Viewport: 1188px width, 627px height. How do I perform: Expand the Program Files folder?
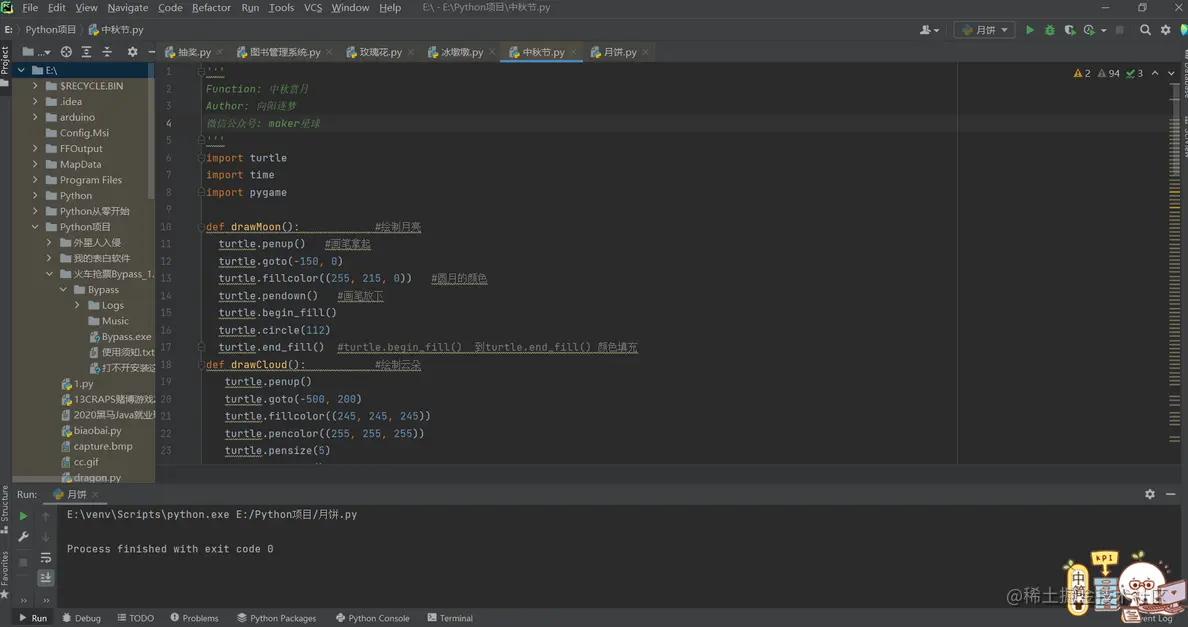[x=35, y=180]
